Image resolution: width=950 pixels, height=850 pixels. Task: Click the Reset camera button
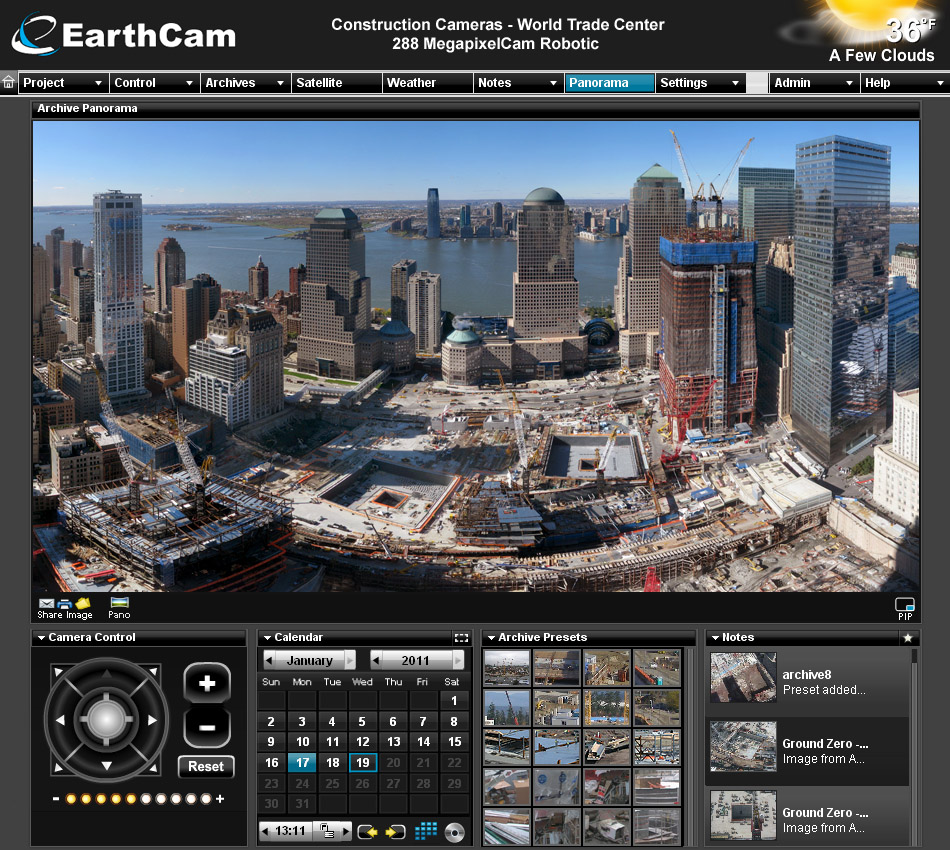[x=206, y=766]
